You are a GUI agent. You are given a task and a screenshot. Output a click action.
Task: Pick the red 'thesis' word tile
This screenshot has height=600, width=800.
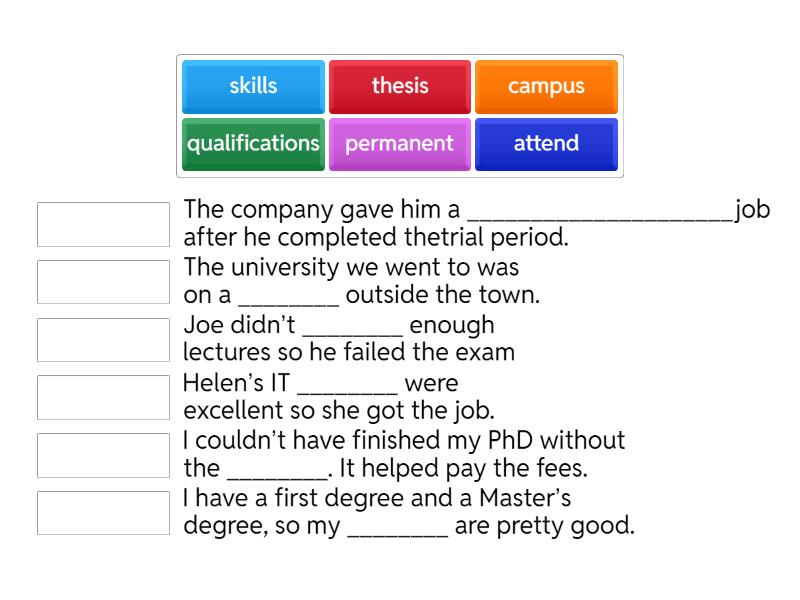click(x=399, y=86)
